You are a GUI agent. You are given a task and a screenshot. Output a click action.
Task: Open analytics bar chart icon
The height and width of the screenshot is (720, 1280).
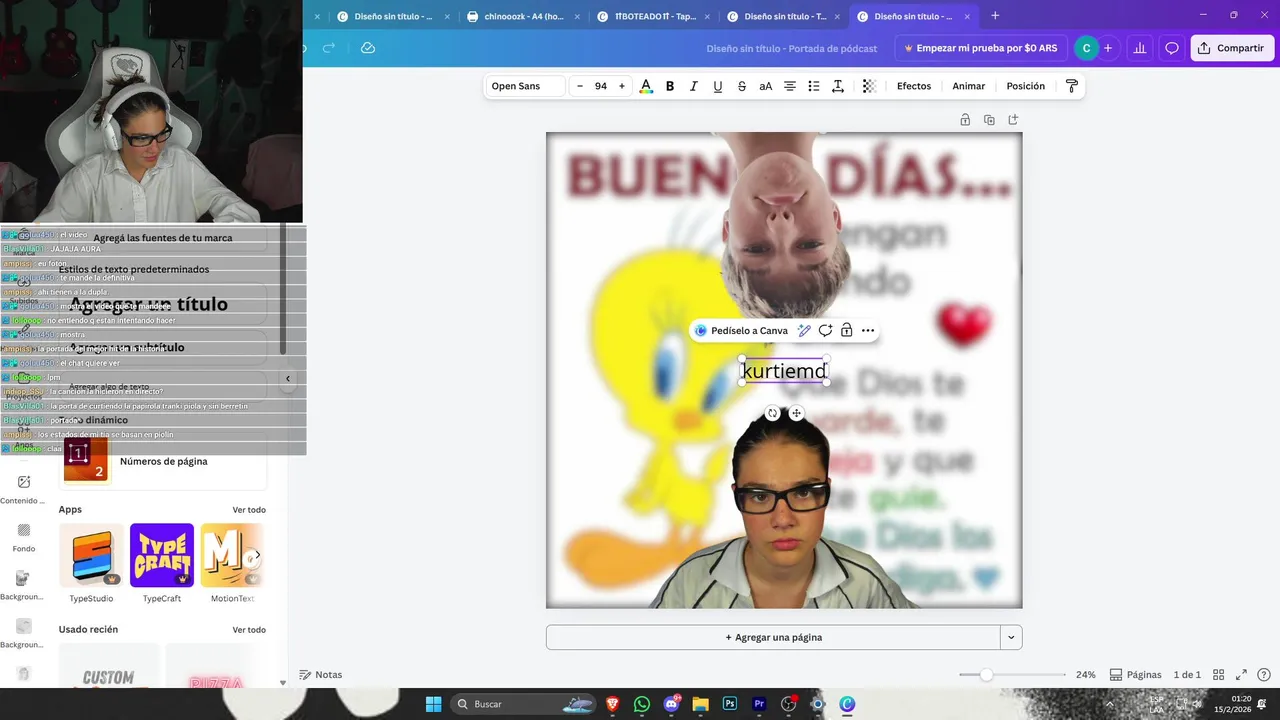click(x=1139, y=48)
